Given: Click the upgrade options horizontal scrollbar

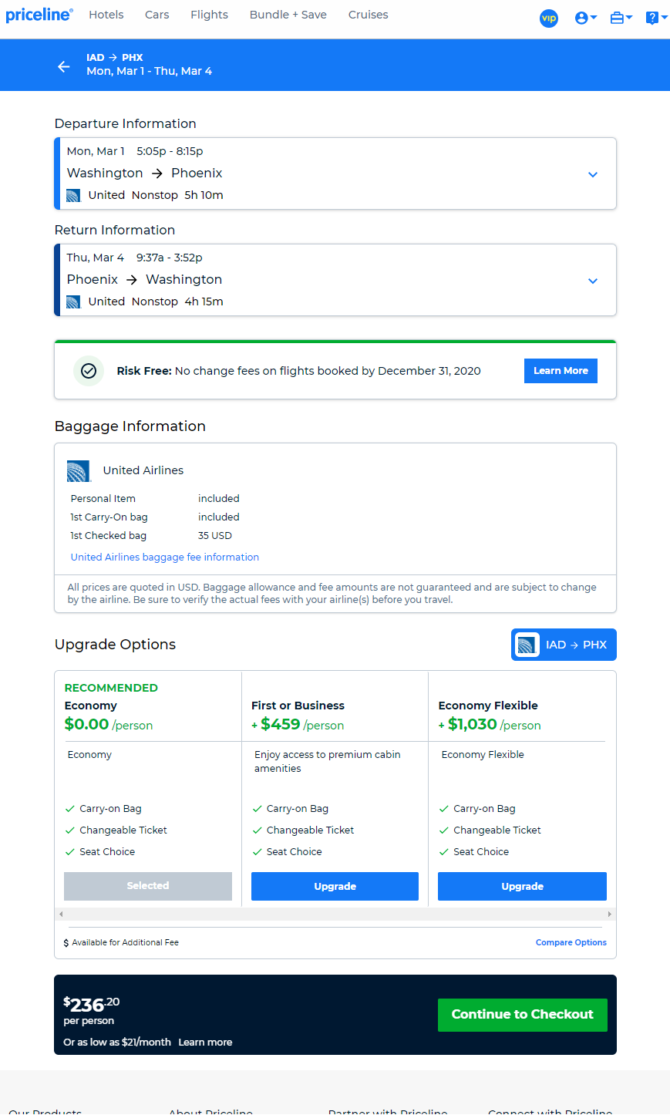Looking at the screenshot, I should click(335, 914).
